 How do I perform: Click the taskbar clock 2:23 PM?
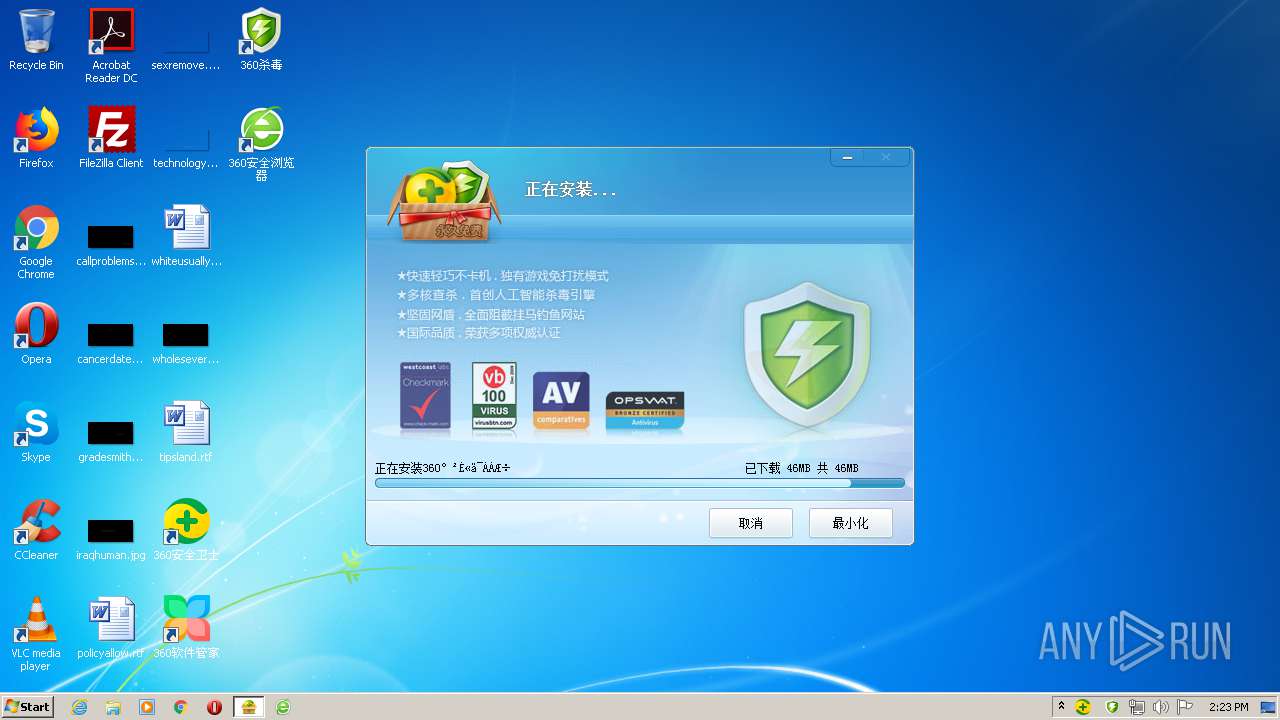[1228, 707]
